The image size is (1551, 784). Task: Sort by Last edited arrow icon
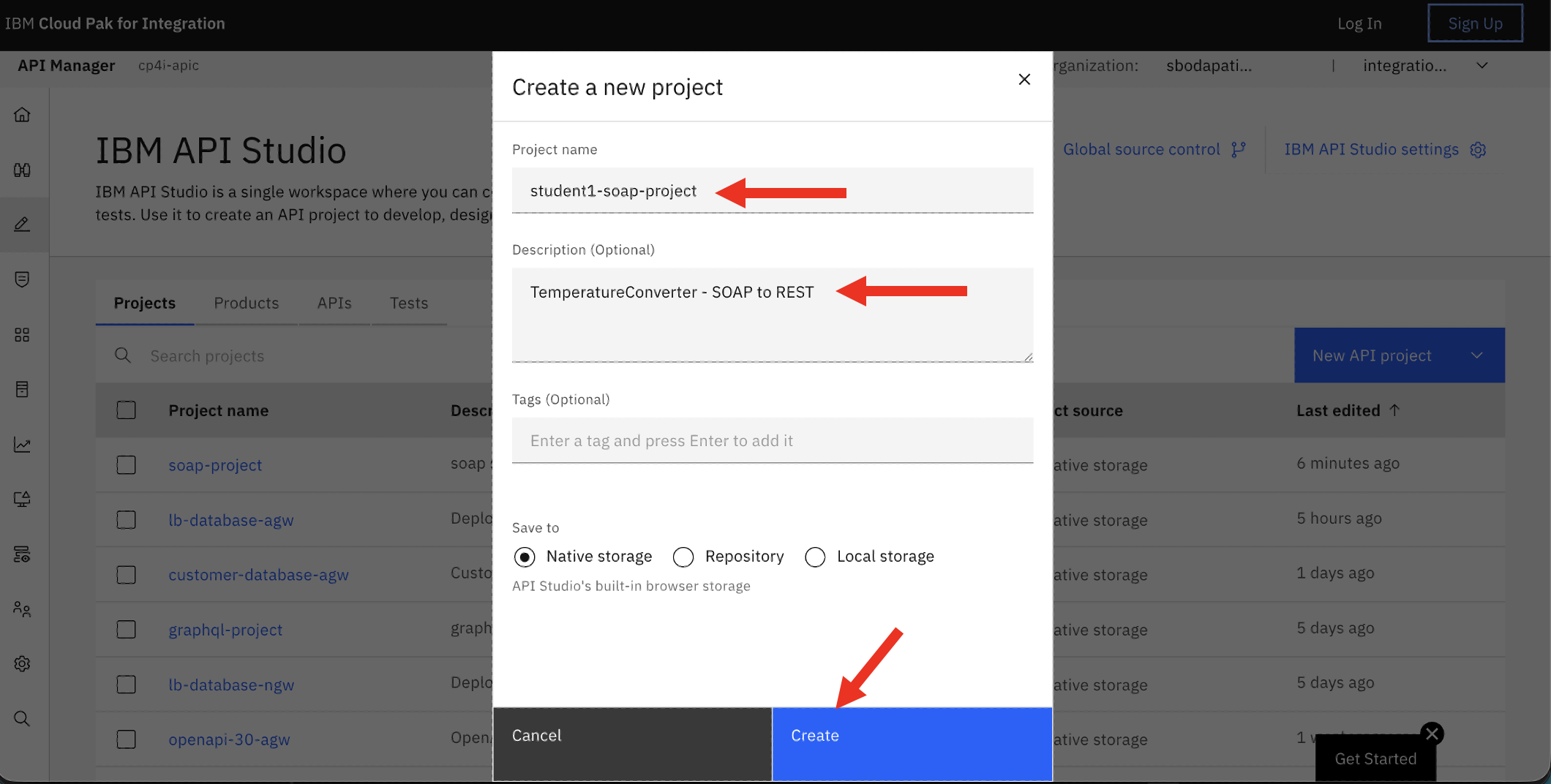click(x=1394, y=410)
